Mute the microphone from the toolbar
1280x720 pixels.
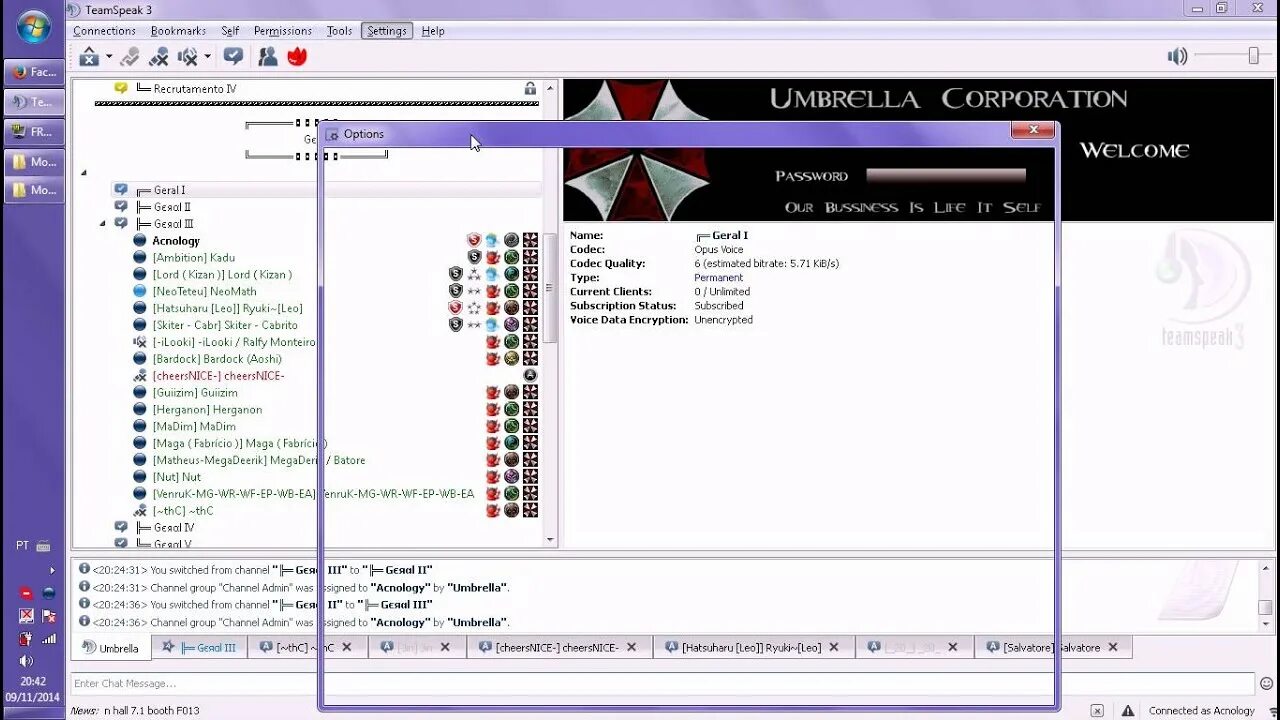tap(158, 57)
